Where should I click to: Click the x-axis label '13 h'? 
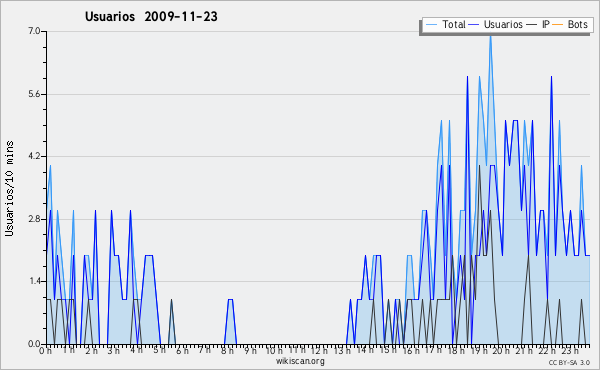pyautogui.click(x=342, y=351)
